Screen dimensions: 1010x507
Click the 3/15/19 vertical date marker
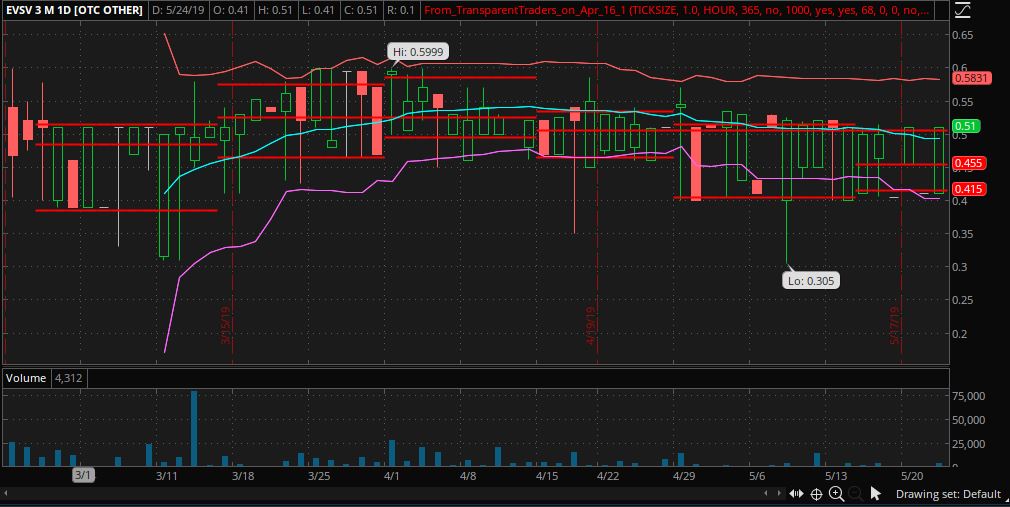coord(226,325)
